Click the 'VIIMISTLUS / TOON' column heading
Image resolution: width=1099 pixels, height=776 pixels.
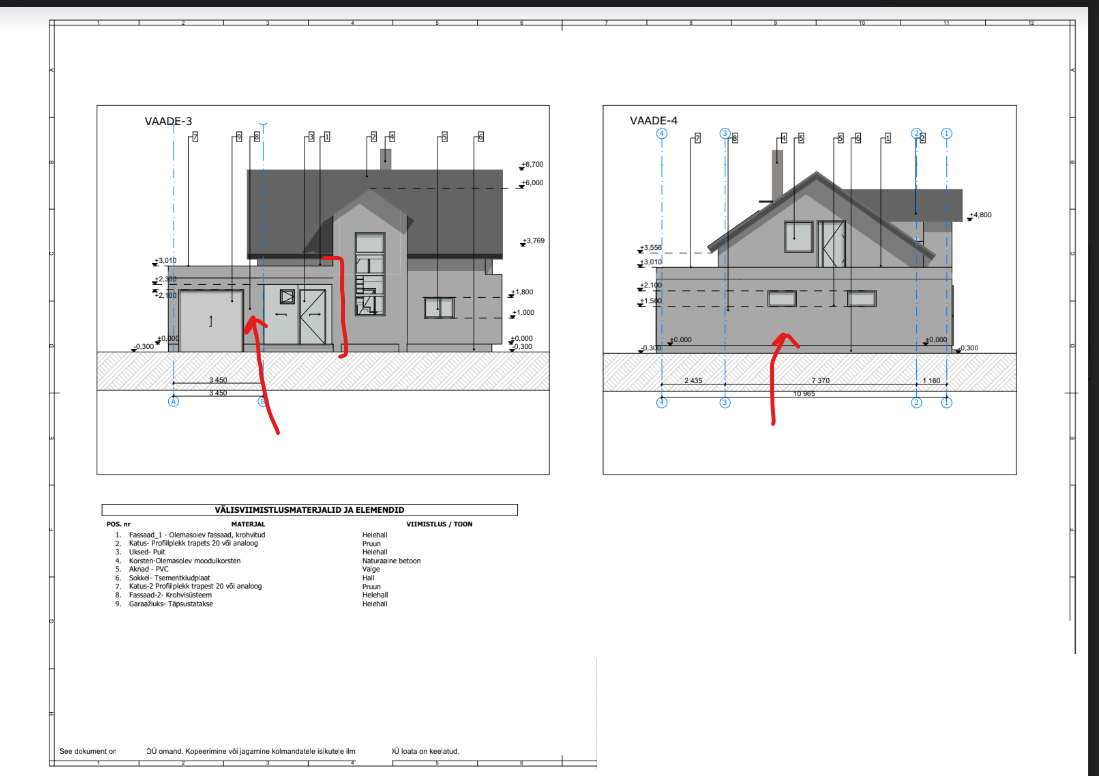(x=438, y=523)
